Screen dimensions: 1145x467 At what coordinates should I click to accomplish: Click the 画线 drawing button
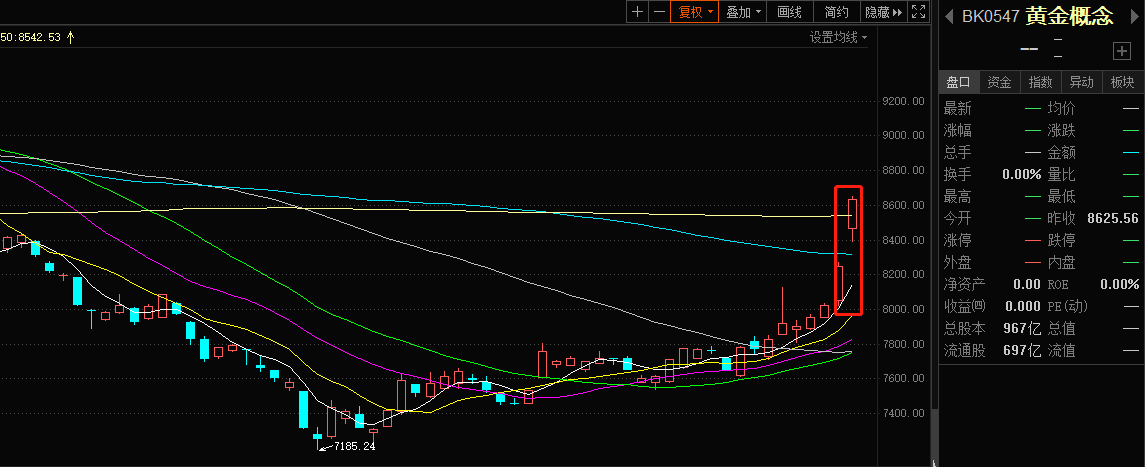click(790, 12)
